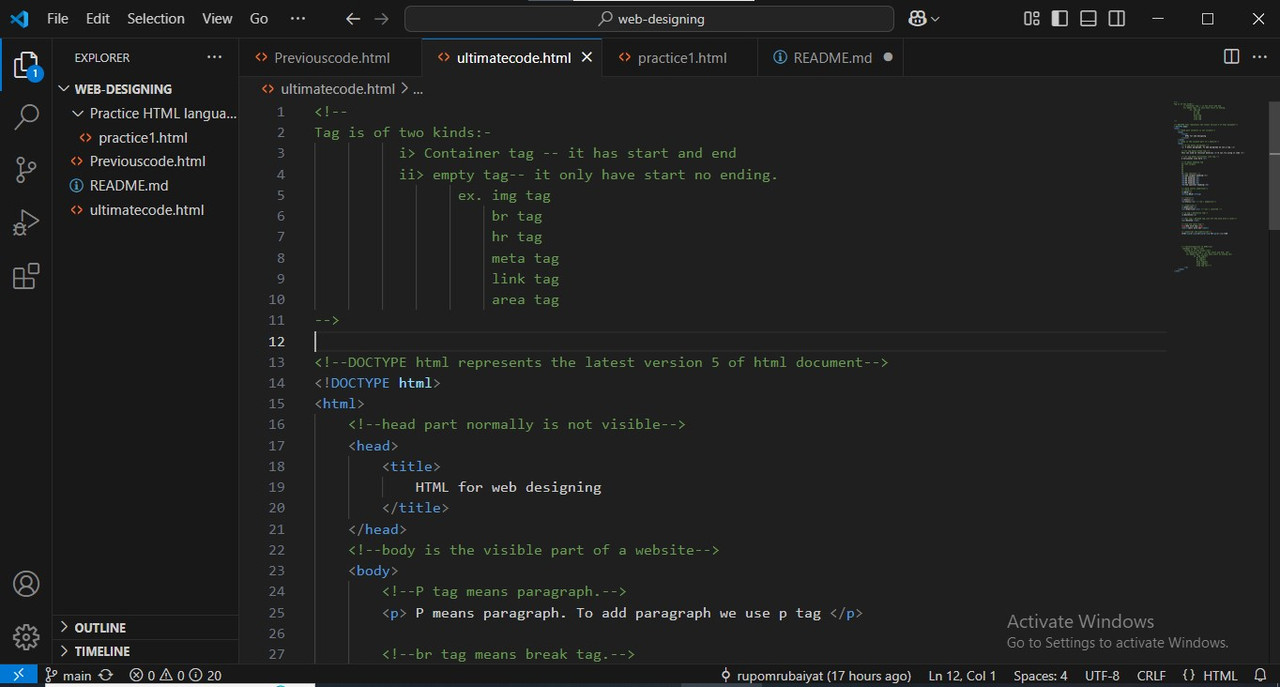
Task: Collapse the WEB-DESIGNING folder section
Action: point(146,89)
